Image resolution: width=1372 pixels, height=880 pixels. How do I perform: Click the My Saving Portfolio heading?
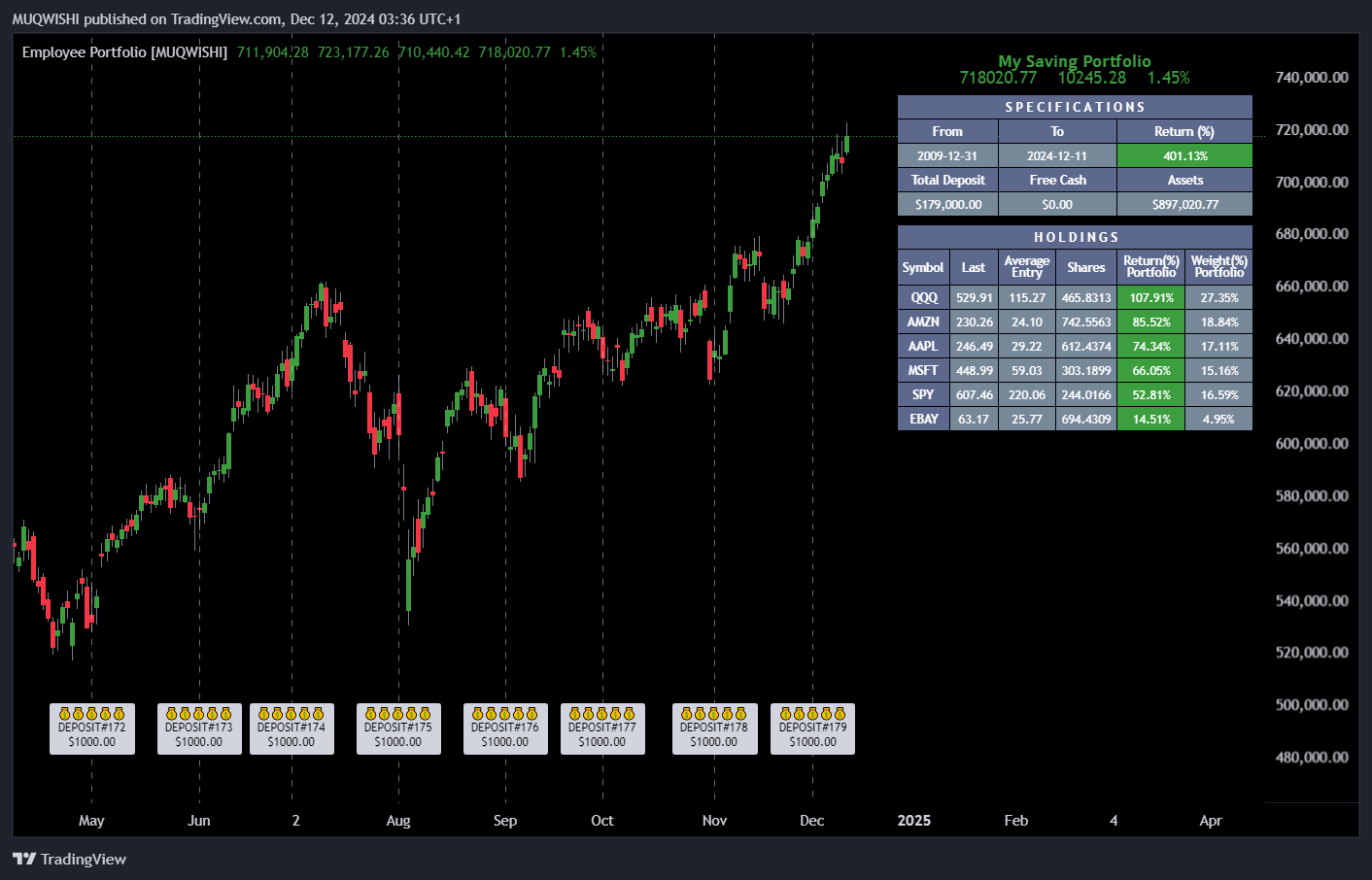1075,61
